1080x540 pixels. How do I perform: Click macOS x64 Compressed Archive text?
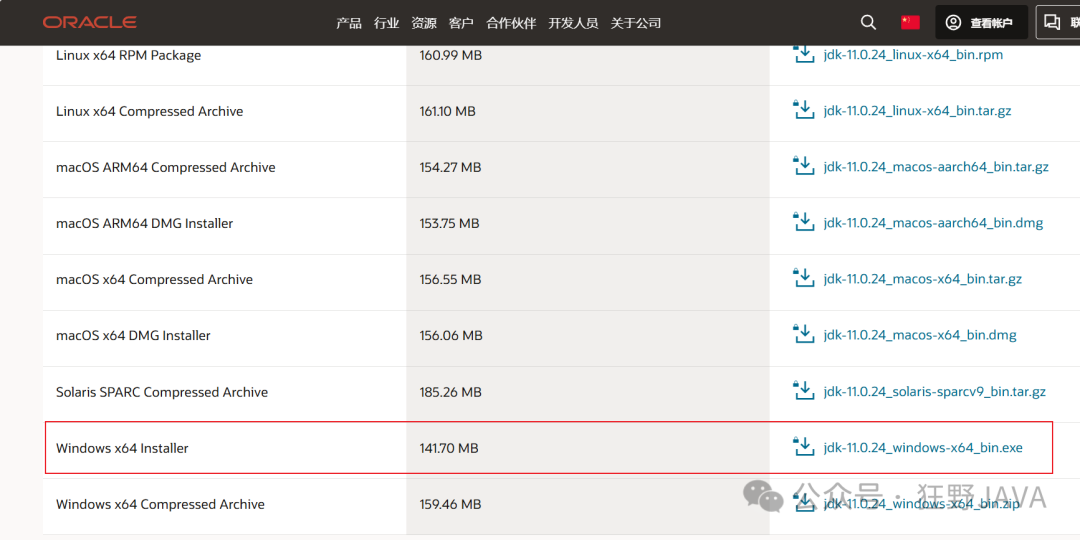click(x=154, y=280)
